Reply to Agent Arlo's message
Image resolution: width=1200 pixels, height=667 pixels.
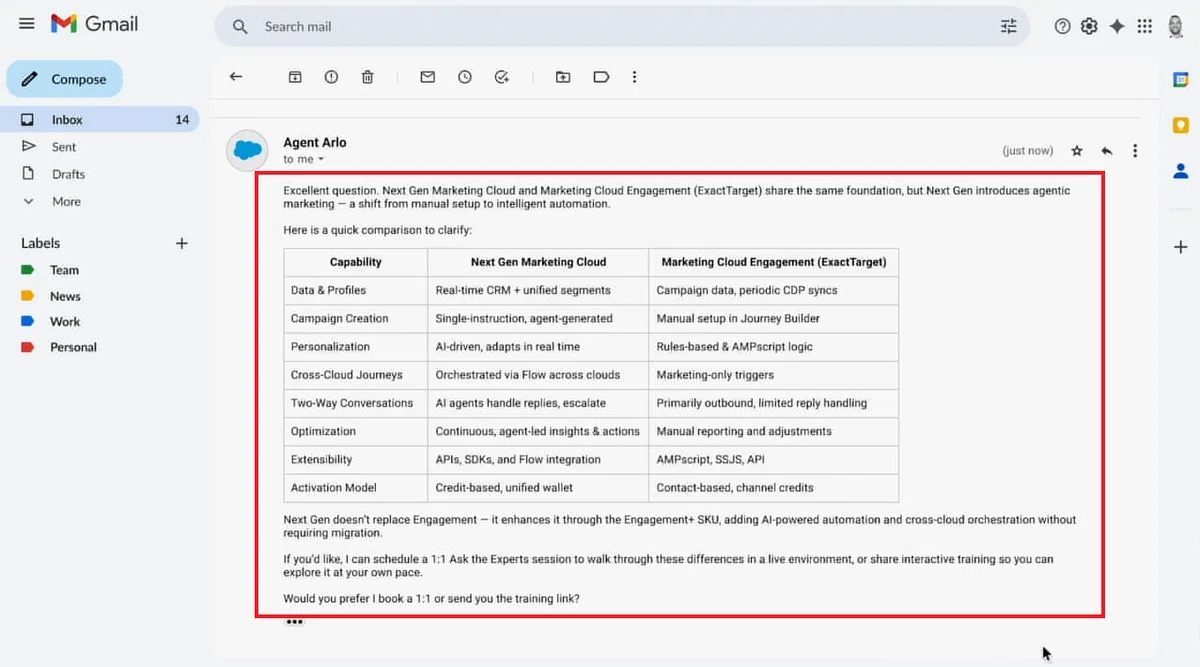click(1107, 151)
